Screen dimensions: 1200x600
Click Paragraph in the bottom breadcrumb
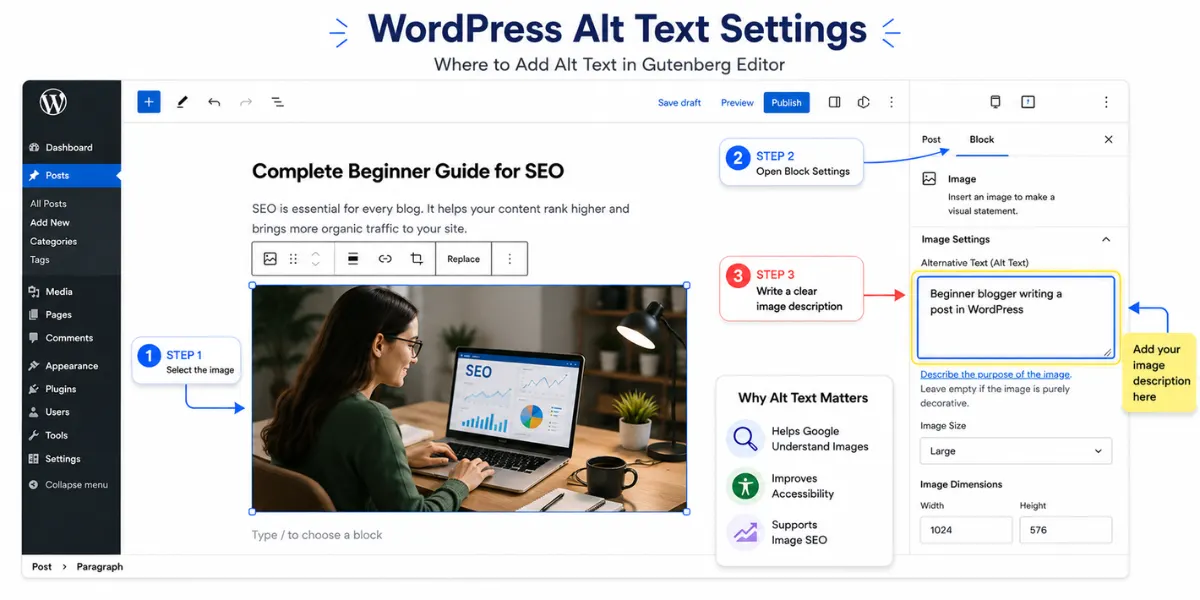point(100,567)
